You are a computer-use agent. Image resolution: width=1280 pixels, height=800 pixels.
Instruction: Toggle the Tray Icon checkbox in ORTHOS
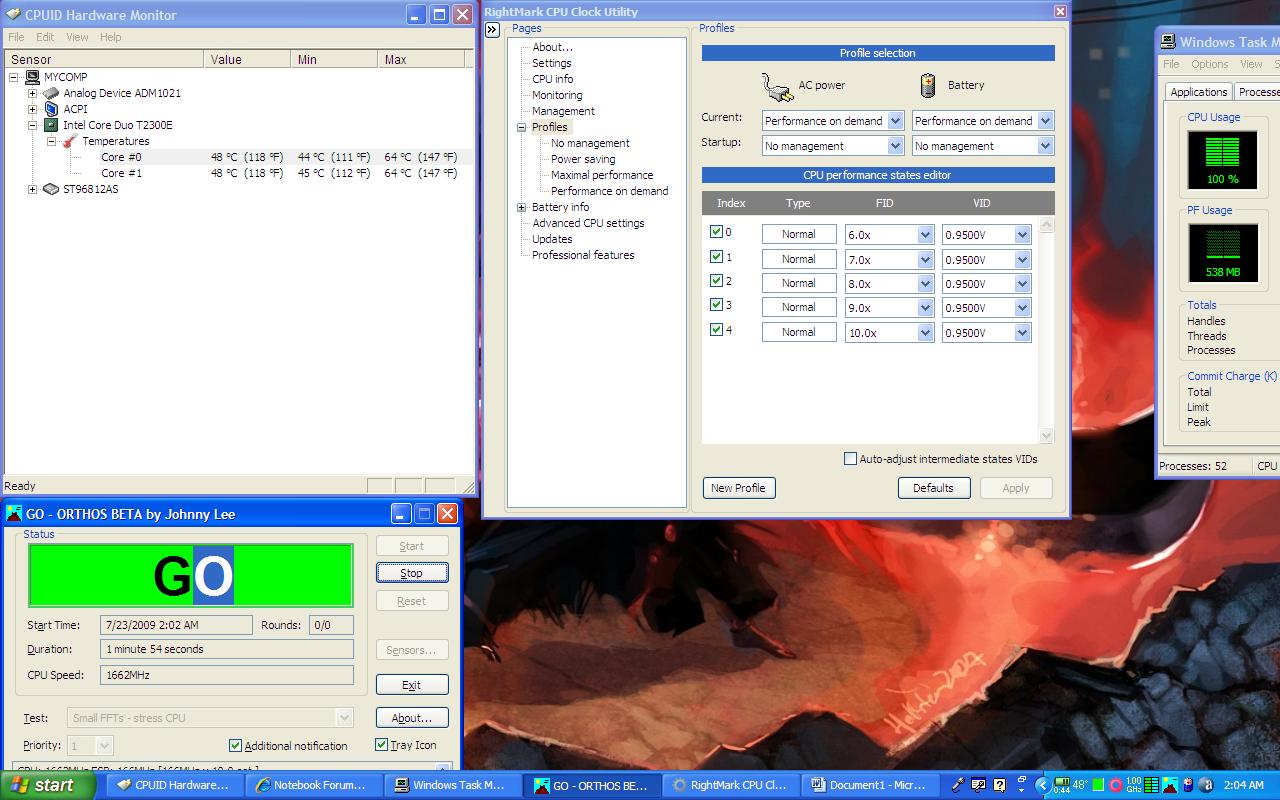381,744
